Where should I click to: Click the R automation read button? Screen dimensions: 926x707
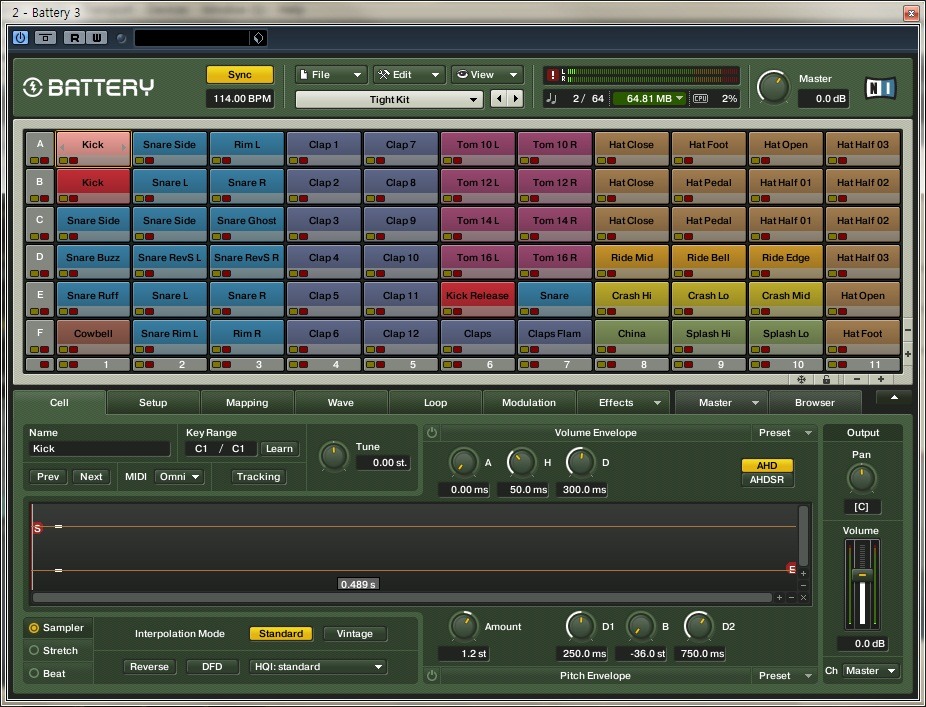74,38
